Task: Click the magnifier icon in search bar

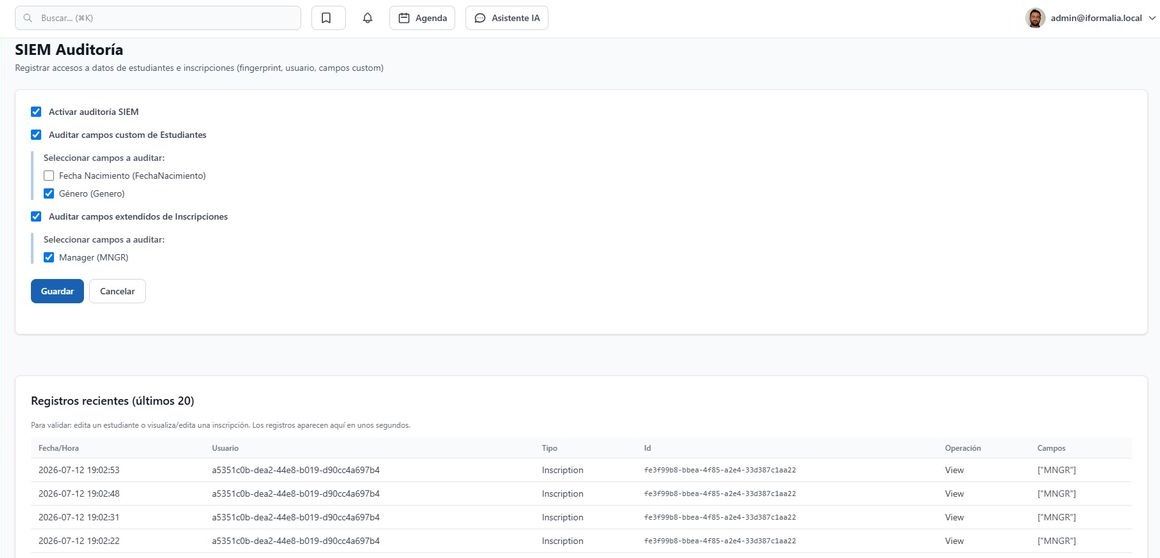Action: tap(29, 18)
